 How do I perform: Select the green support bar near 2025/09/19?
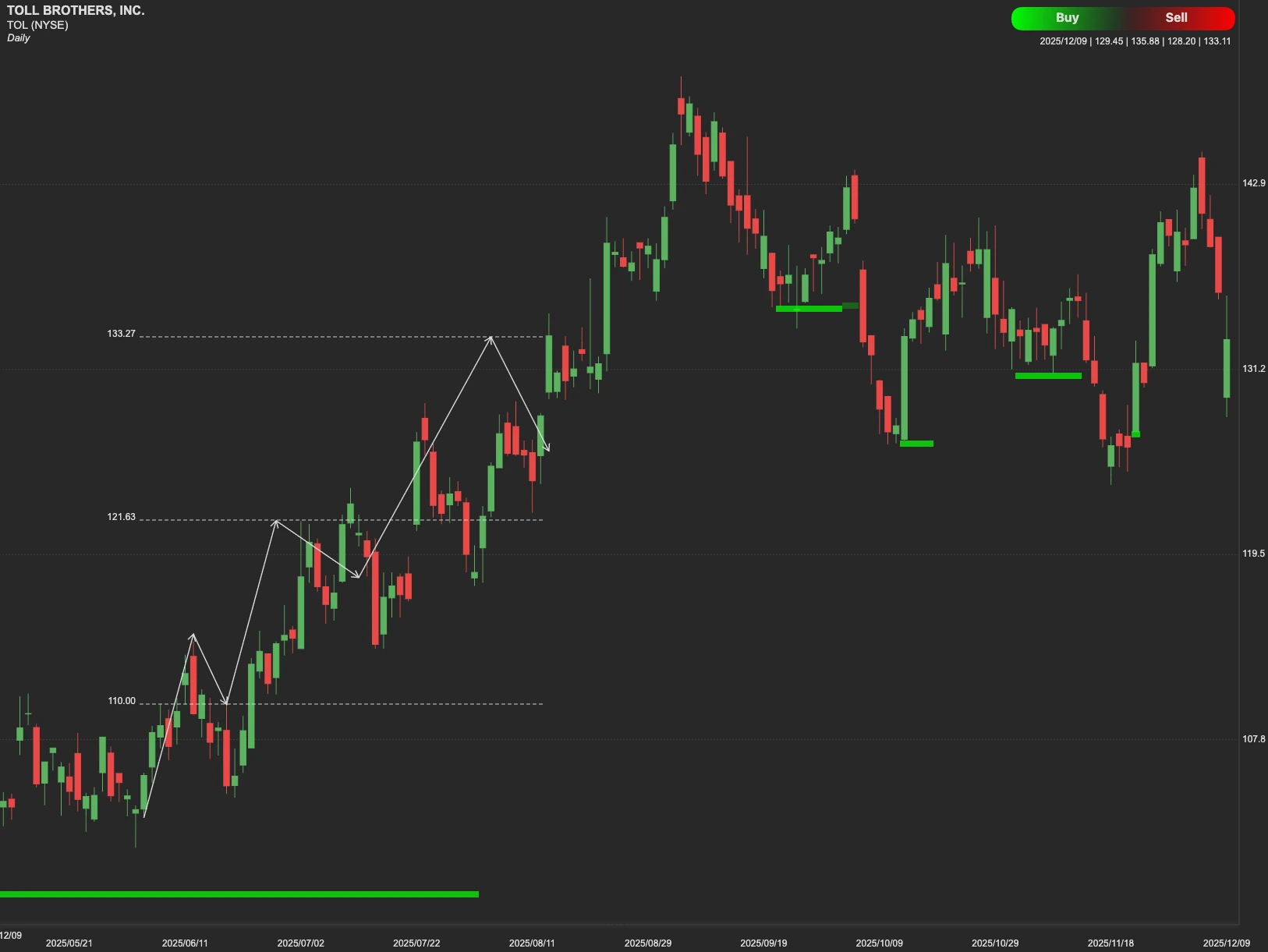[809, 309]
